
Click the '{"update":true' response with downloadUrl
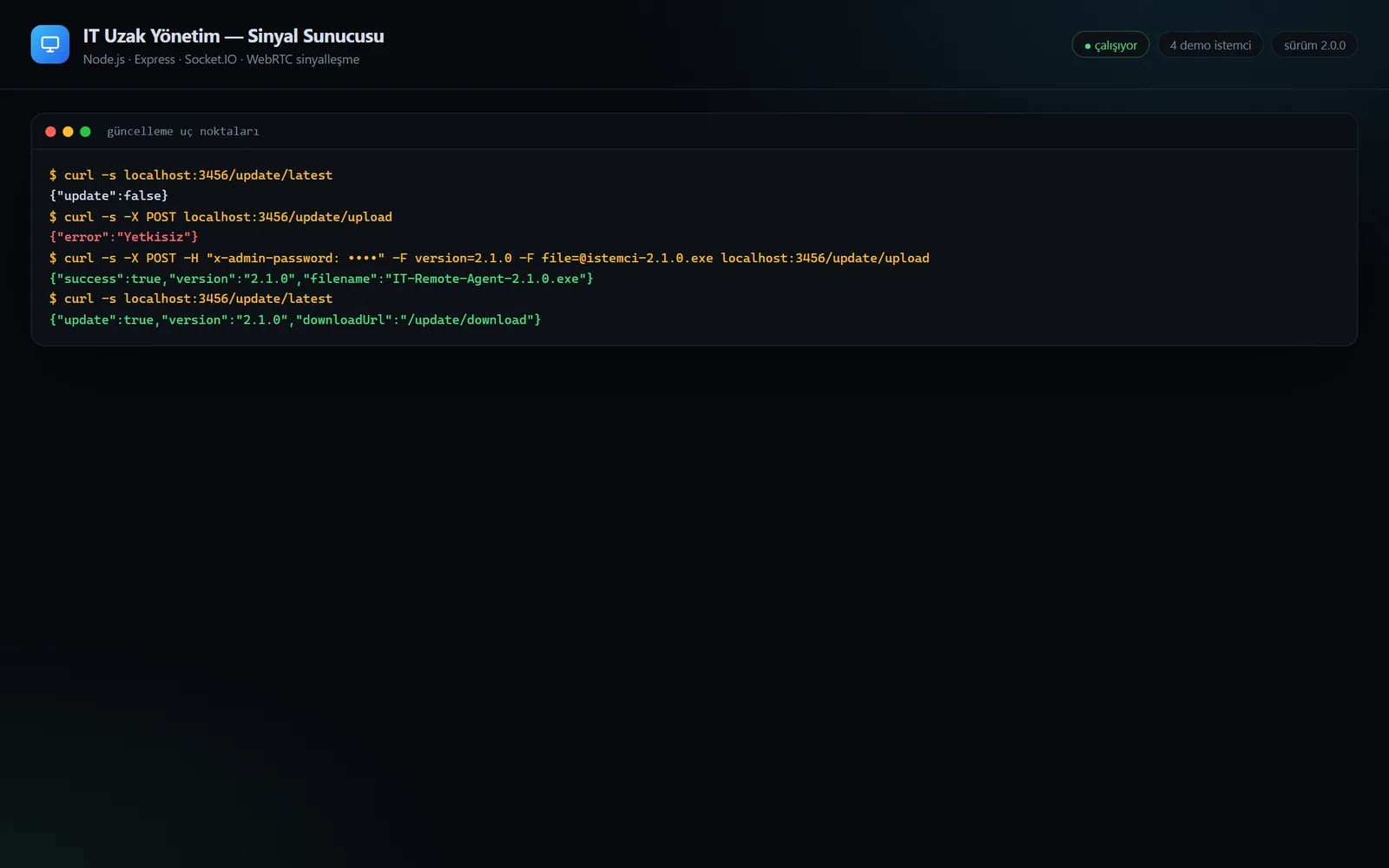coord(295,320)
